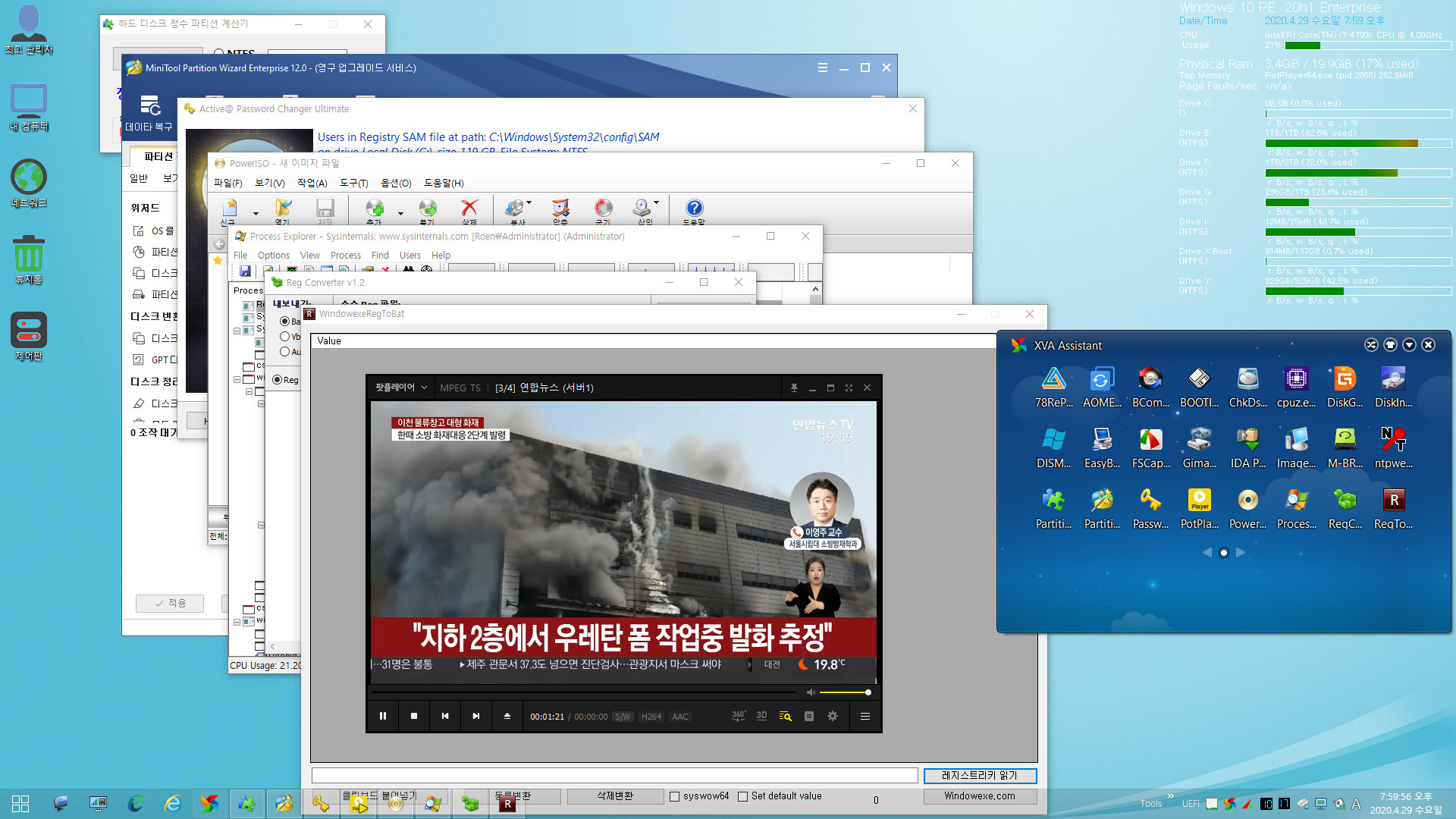Click Windowexe.com button
Image resolution: width=1456 pixels, height=819 pixels.
pos(979,796)
